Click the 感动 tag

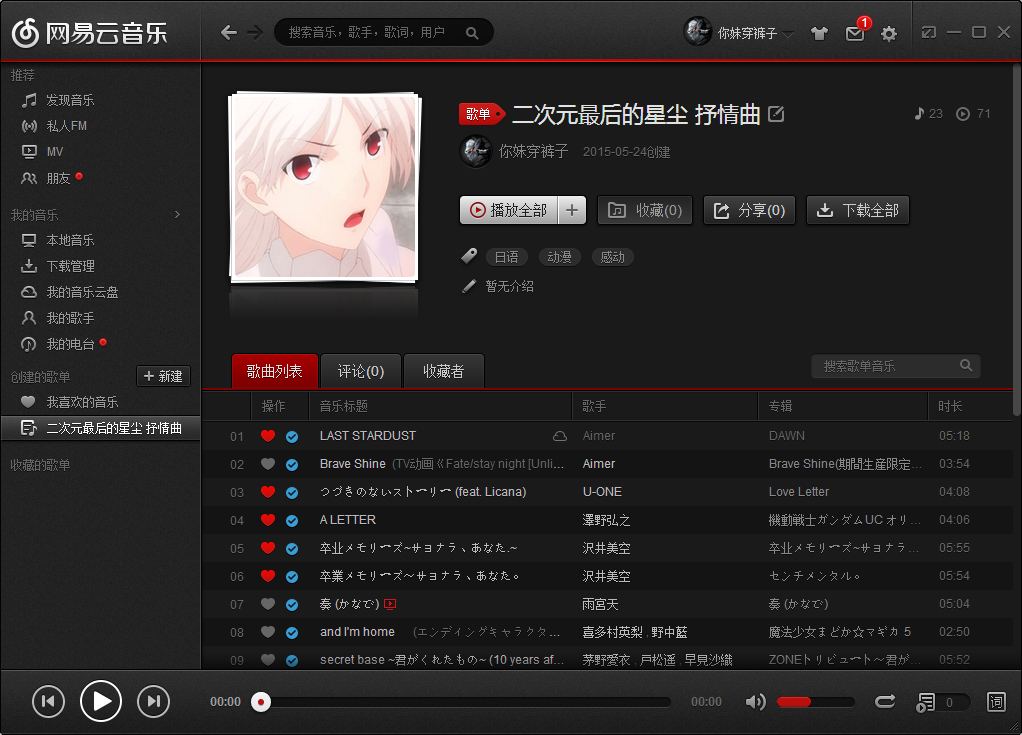pyautogui.click(x=613, y=257)
